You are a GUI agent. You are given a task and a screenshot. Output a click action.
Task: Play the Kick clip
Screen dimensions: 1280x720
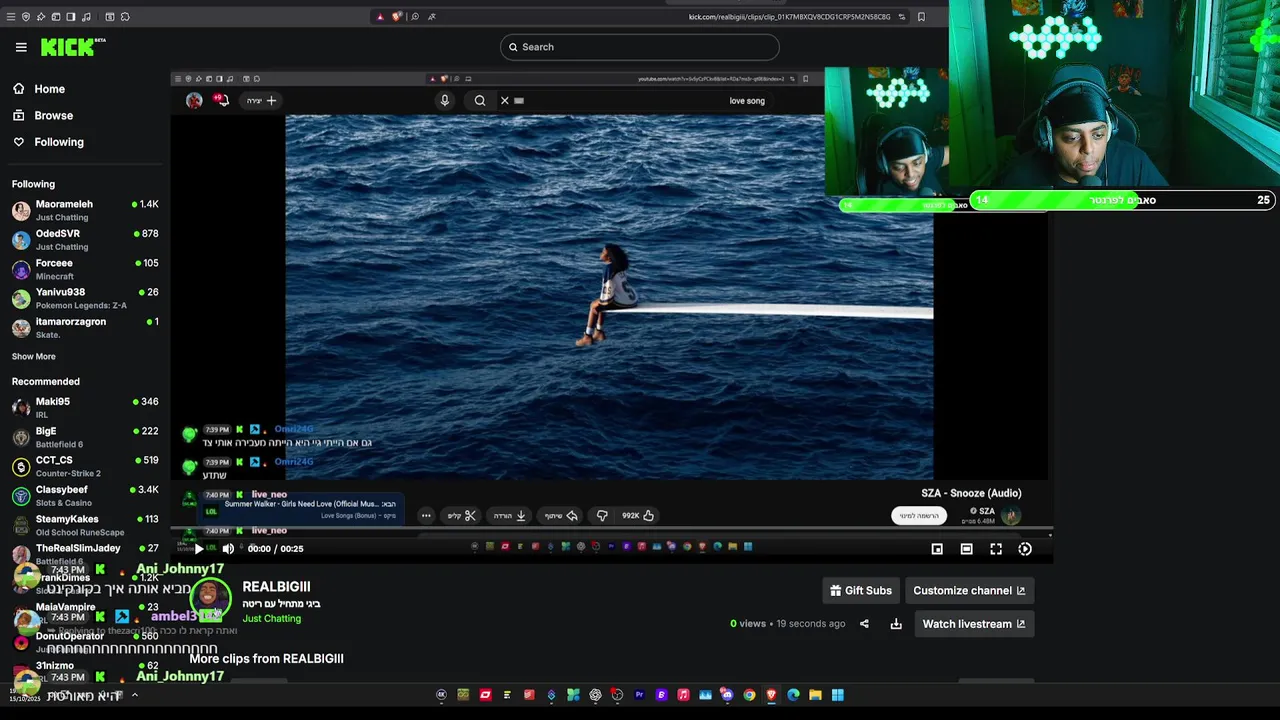[x=198, y=548]
